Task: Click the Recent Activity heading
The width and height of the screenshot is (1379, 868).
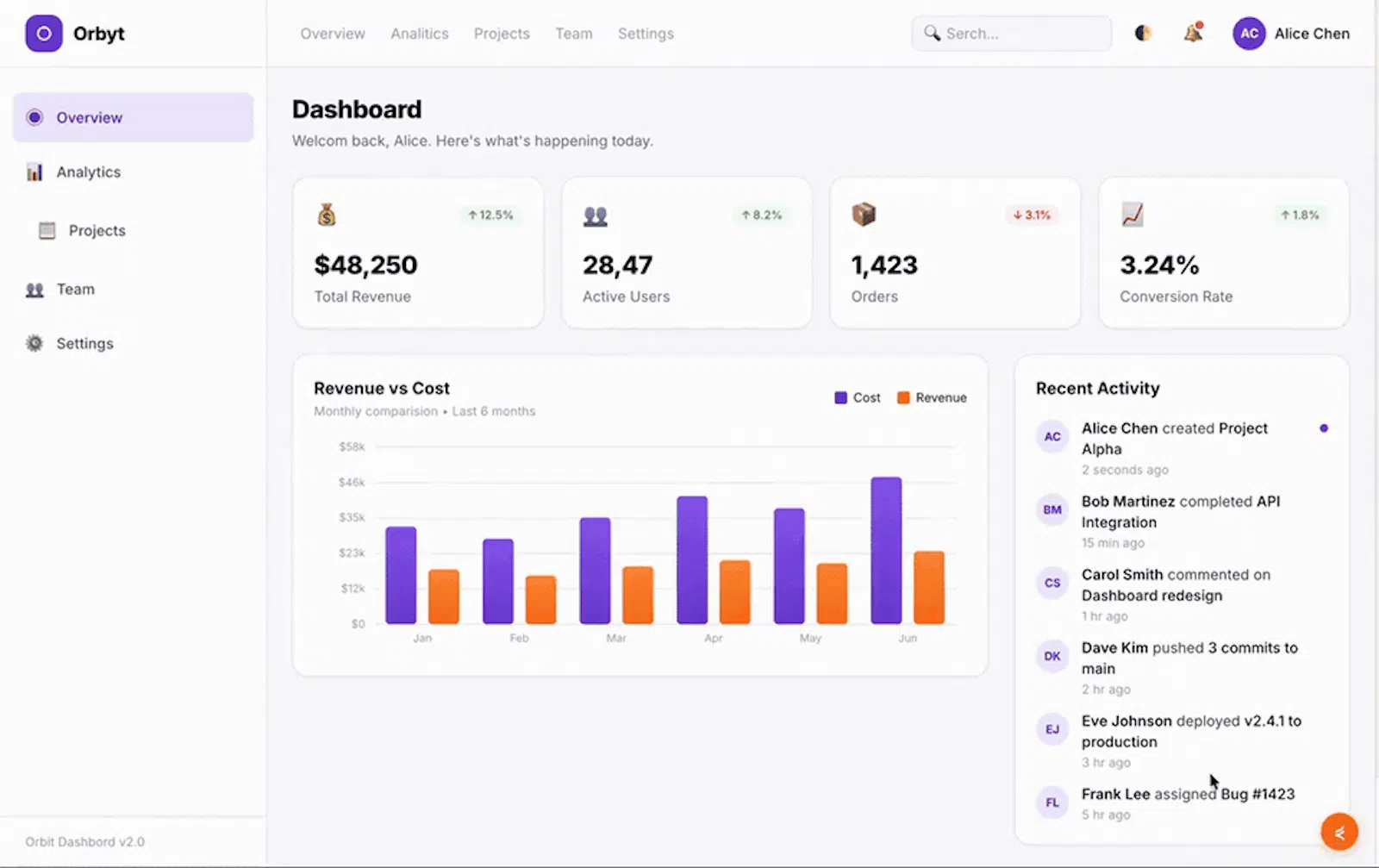Action: click(x=1097, y=389)
